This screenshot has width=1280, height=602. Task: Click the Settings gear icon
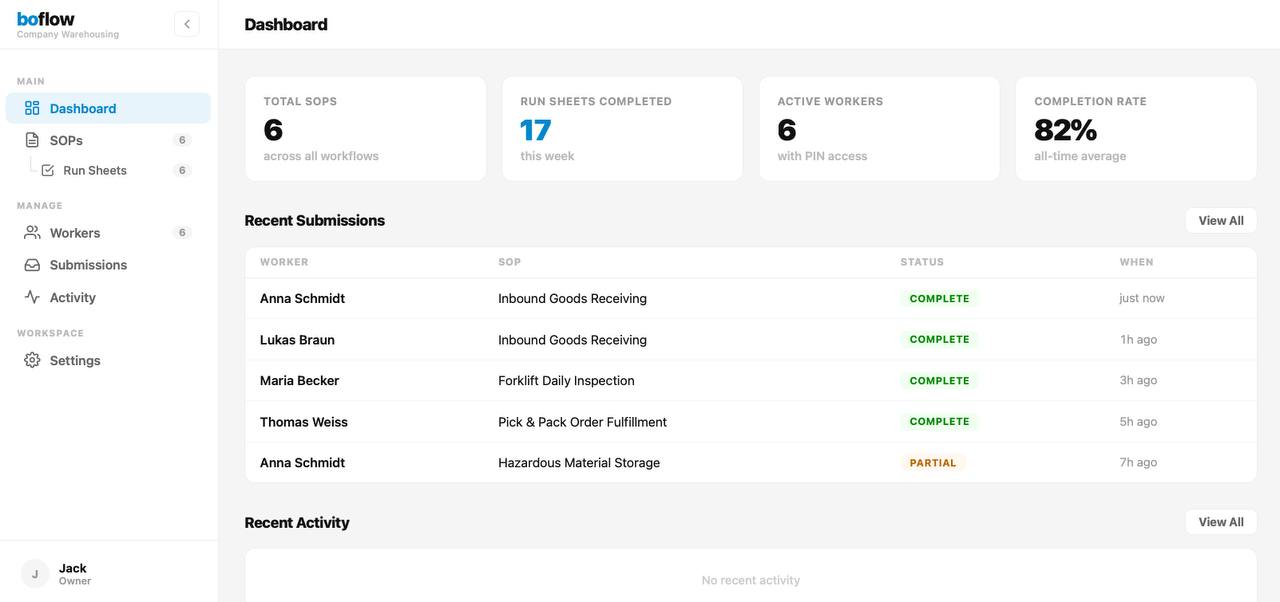click(x=30, y=360)
